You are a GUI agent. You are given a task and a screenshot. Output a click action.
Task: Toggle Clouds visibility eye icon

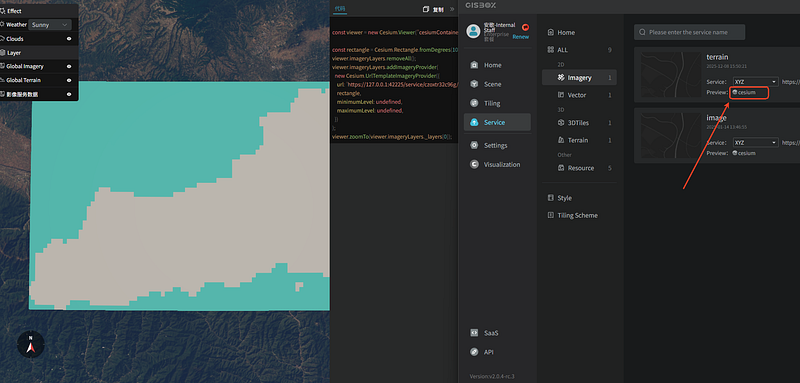click(69, 39)
